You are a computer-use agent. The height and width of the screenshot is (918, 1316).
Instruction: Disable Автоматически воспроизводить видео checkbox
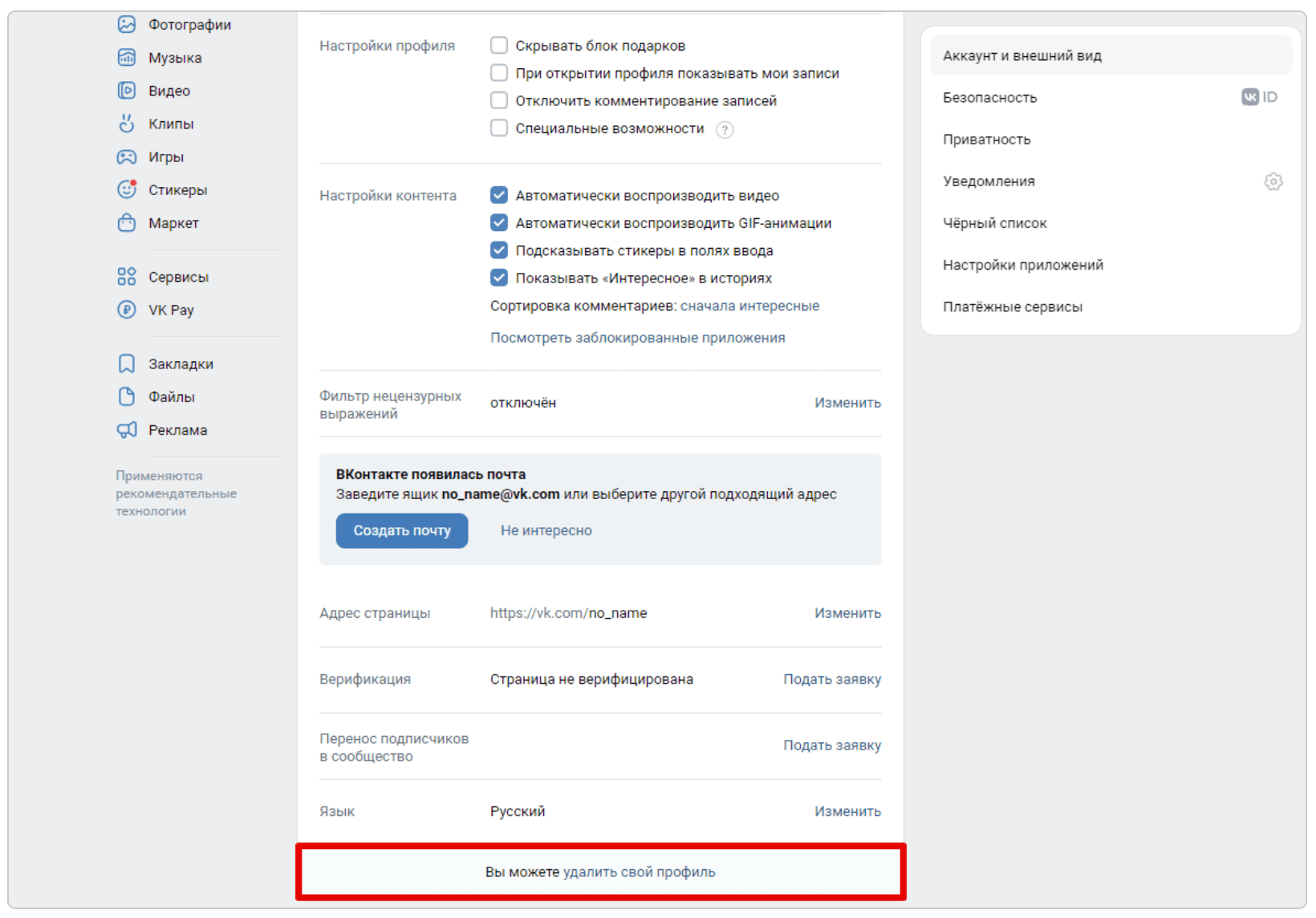(x=499, y=195)
